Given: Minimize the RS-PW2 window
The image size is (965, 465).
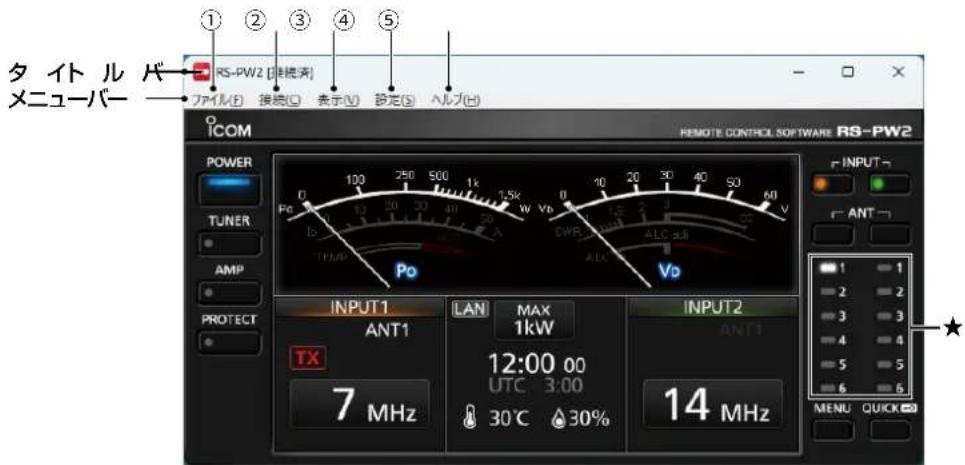Looking at the screenshot, I should click(x=799, y=72).
